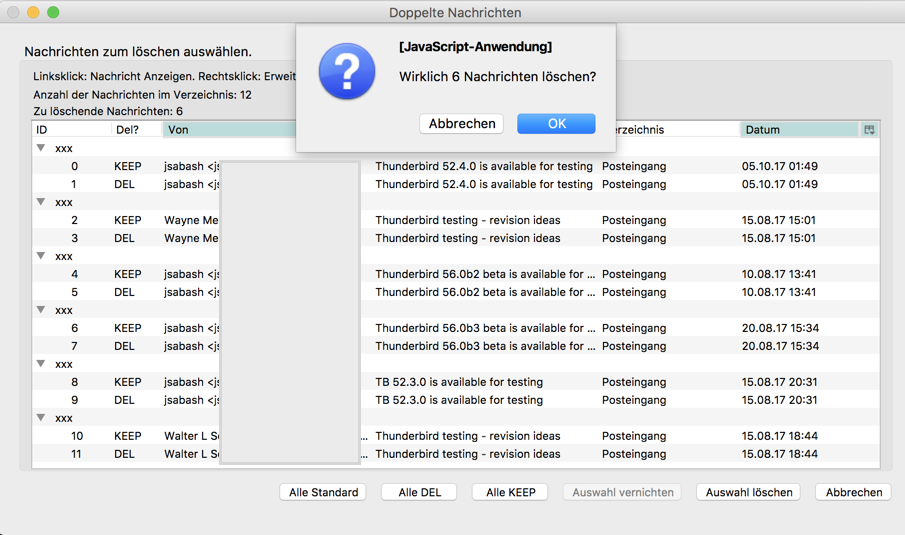Screen dimensions: 905x535
Task: Sort by the Del? column header
Action: (x=136, y=130)
